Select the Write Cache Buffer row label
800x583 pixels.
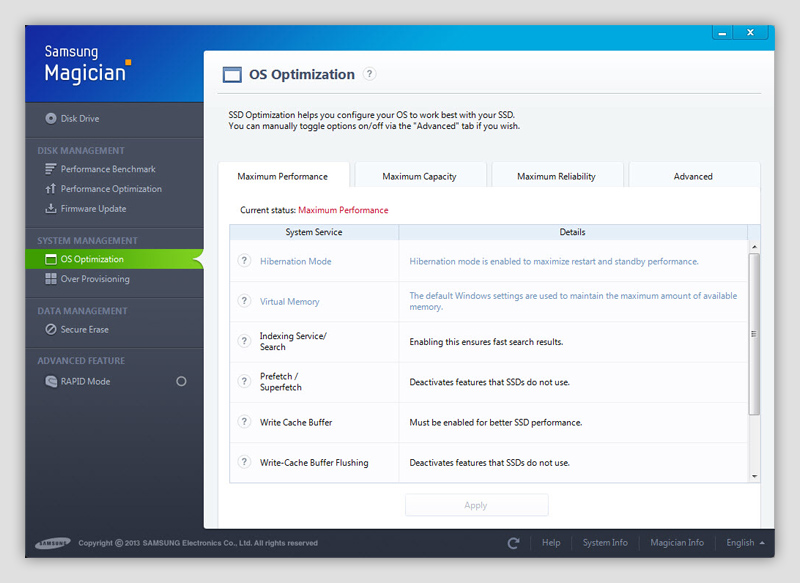point(296,422)
